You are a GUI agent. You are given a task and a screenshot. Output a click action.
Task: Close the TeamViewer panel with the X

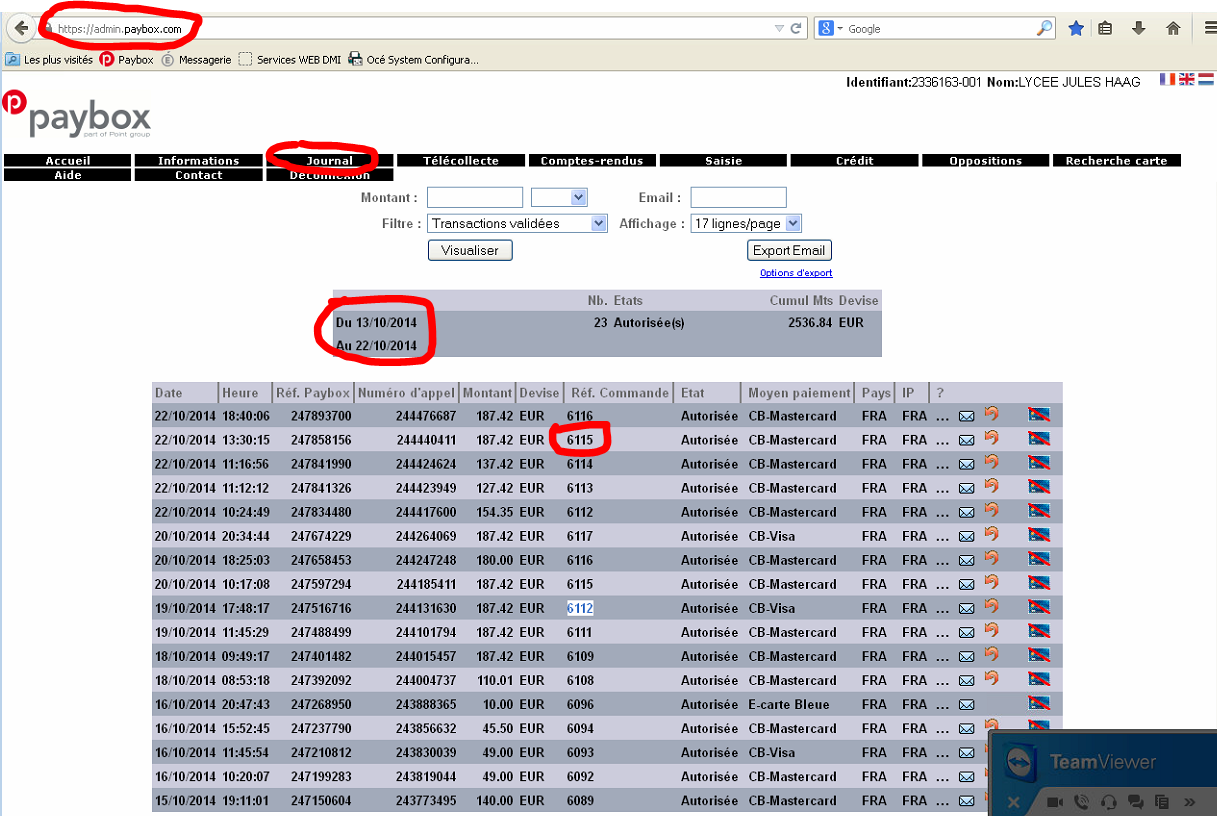[1013, 802]
